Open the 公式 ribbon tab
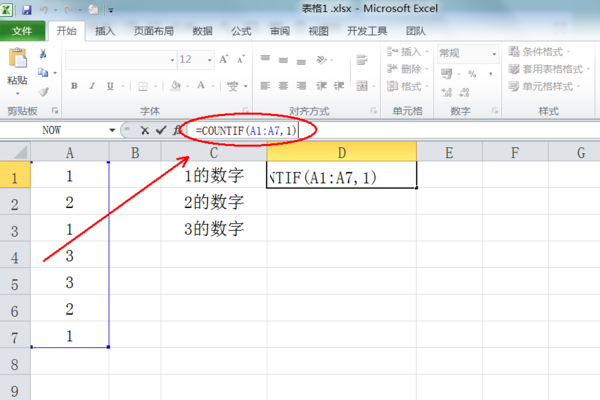 point(240,31)
